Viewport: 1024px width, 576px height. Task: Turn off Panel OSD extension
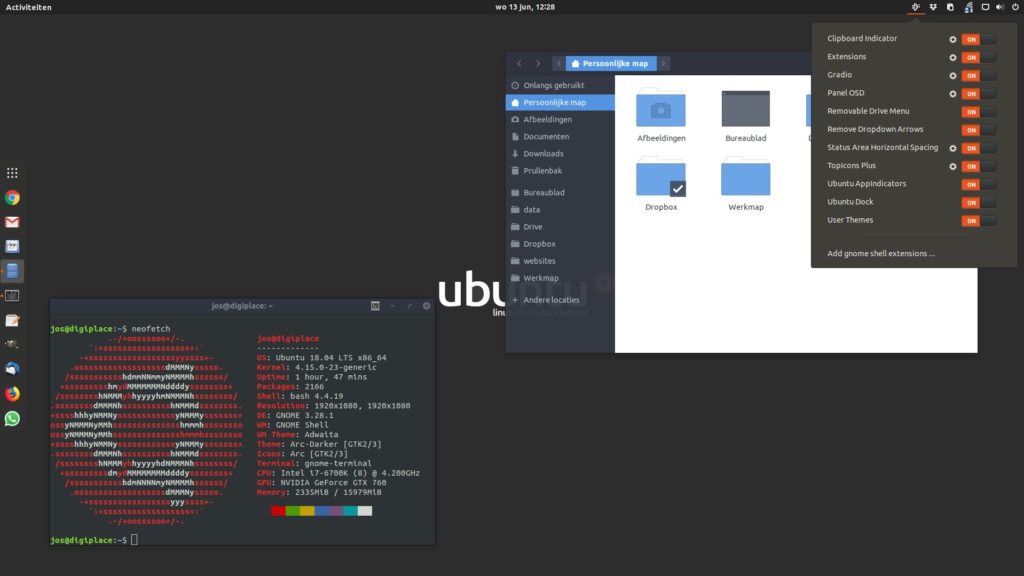tap(978, 94)
